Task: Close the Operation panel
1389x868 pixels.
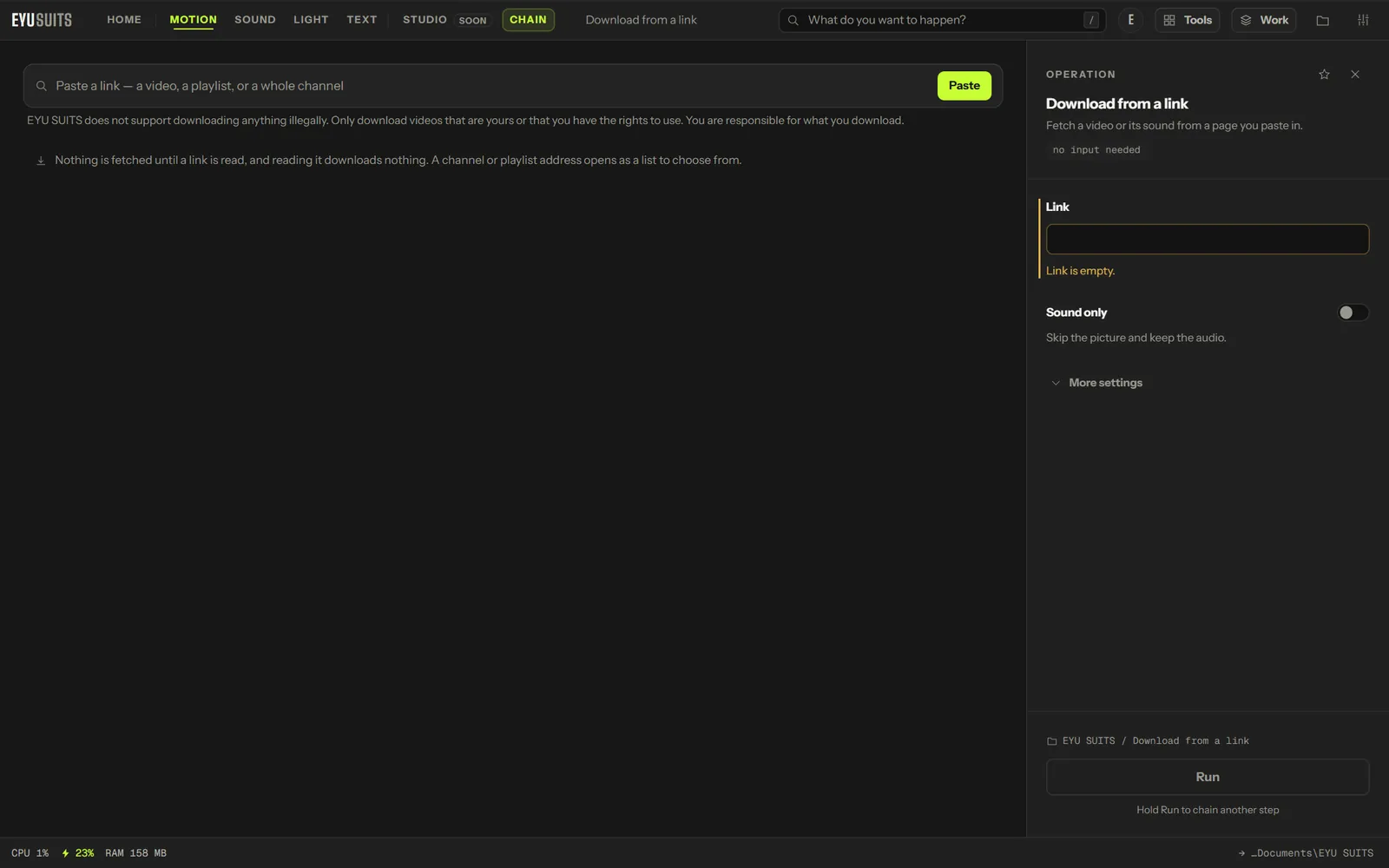Action: tap(1355, 75)
